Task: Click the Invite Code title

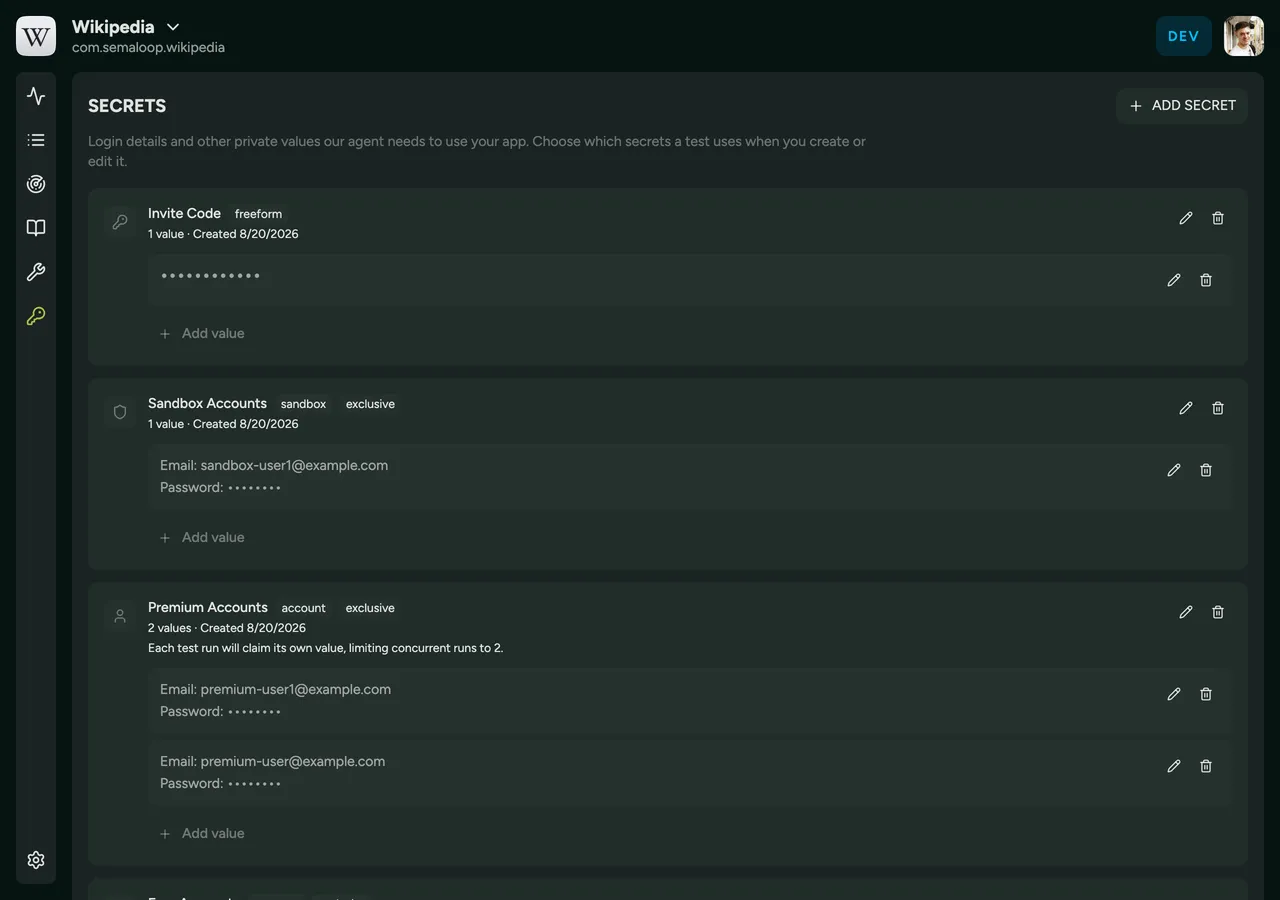Action: point(184,213)
